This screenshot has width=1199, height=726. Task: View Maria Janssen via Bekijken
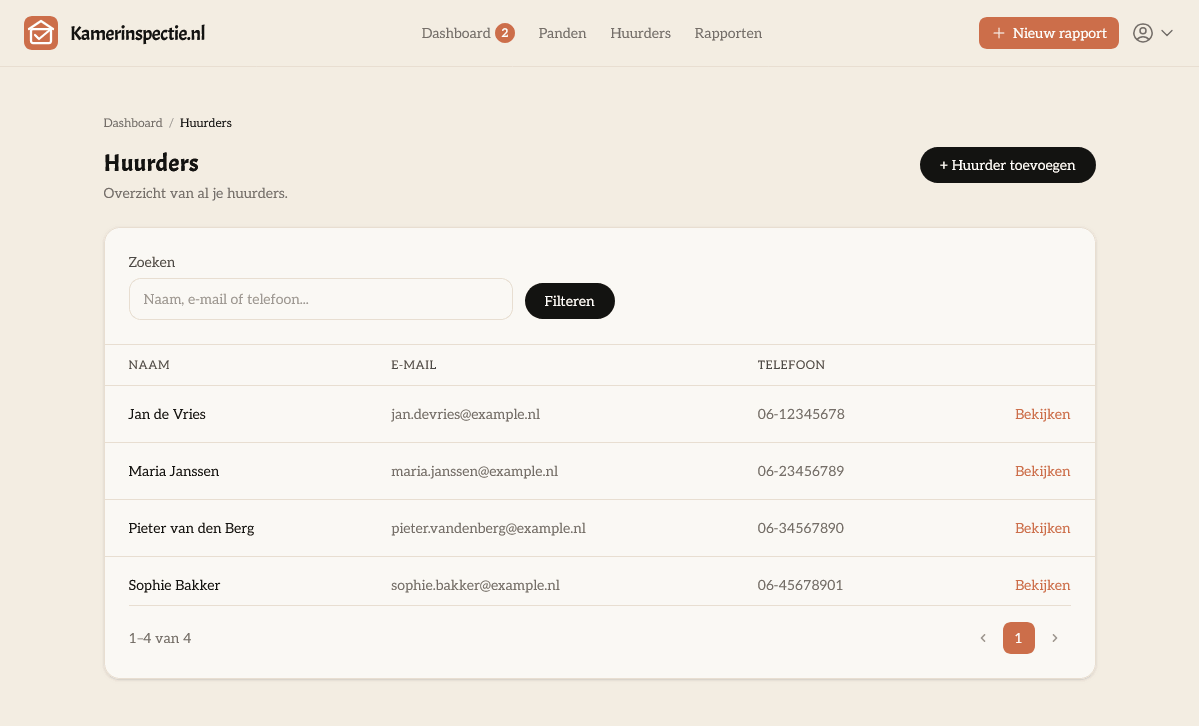[x=1042, y=471]
